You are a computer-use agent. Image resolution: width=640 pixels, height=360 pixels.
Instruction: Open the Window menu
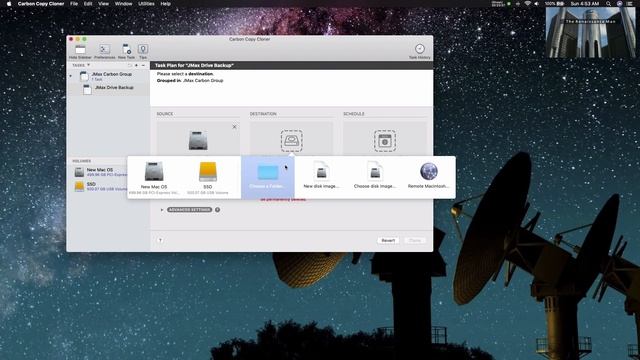(x=123, y=4)
